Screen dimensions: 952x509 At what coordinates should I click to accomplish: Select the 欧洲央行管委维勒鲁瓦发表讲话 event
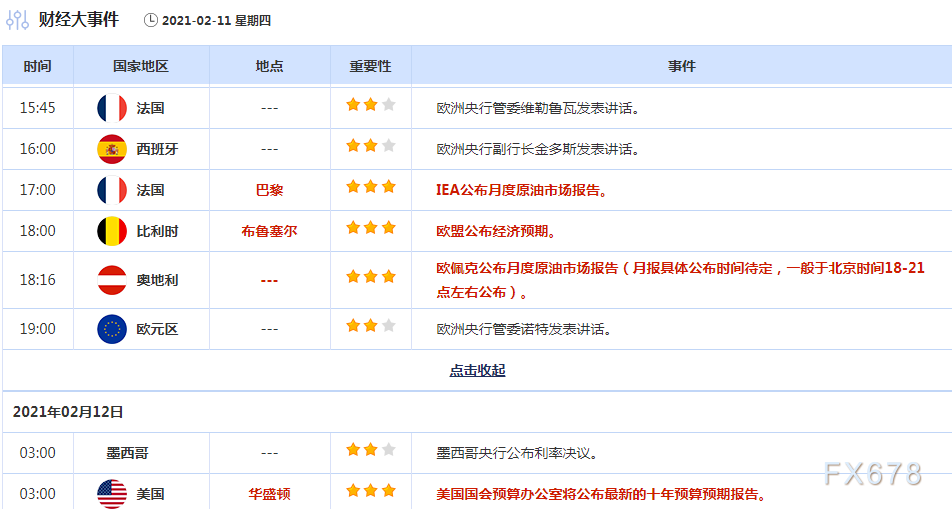tap(537, 108)
